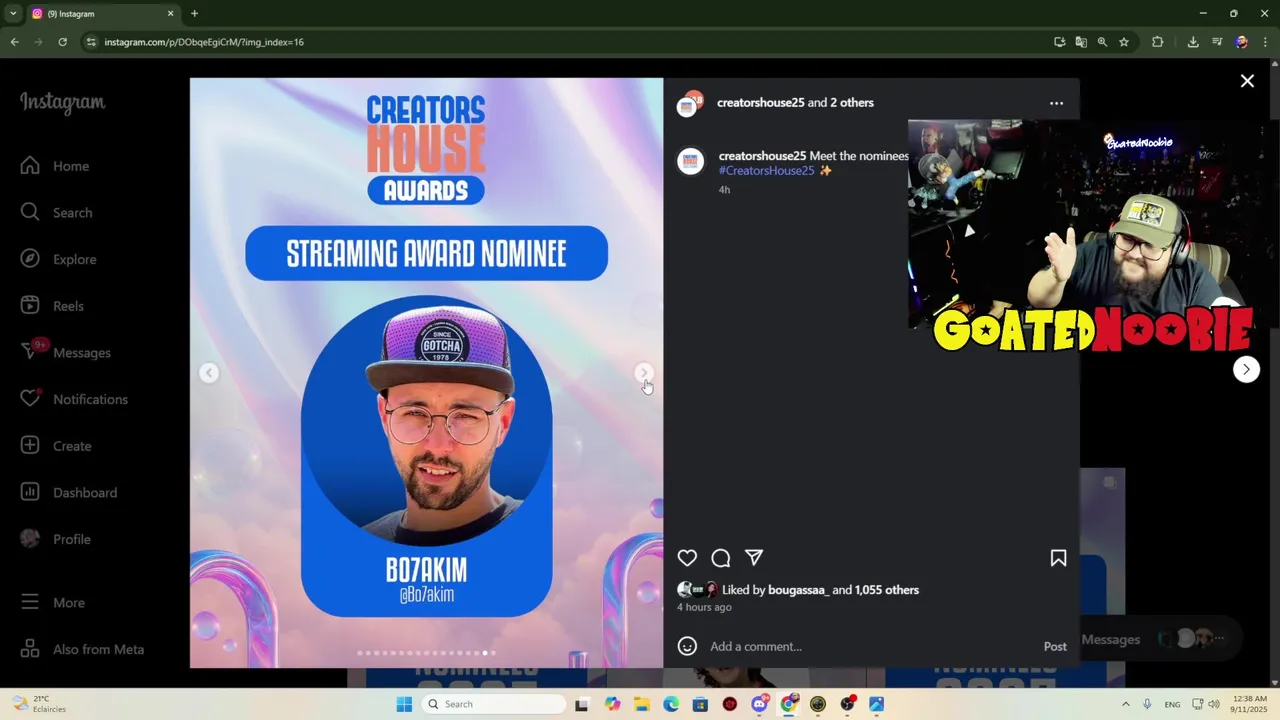This screenshot has width=1280, height=720.
Task: Open File Explorer from taskbar
Action: 641,704
